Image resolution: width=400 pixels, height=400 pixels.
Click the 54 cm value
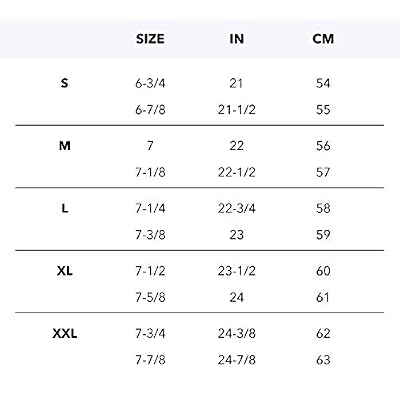[x=323, y=83]
